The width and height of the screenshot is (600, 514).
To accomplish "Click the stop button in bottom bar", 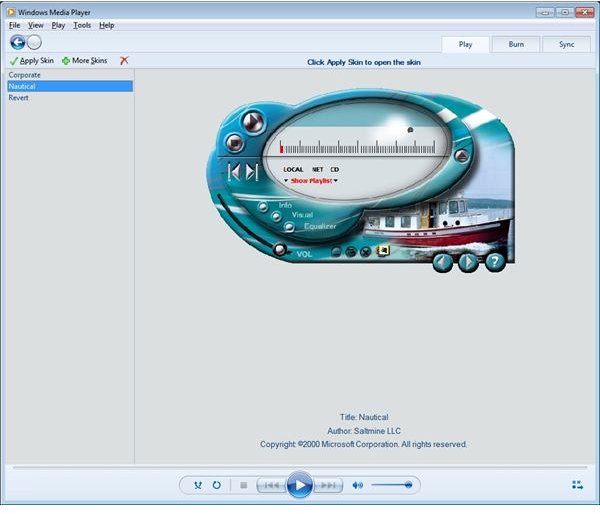I will click(x=243, y=485).
